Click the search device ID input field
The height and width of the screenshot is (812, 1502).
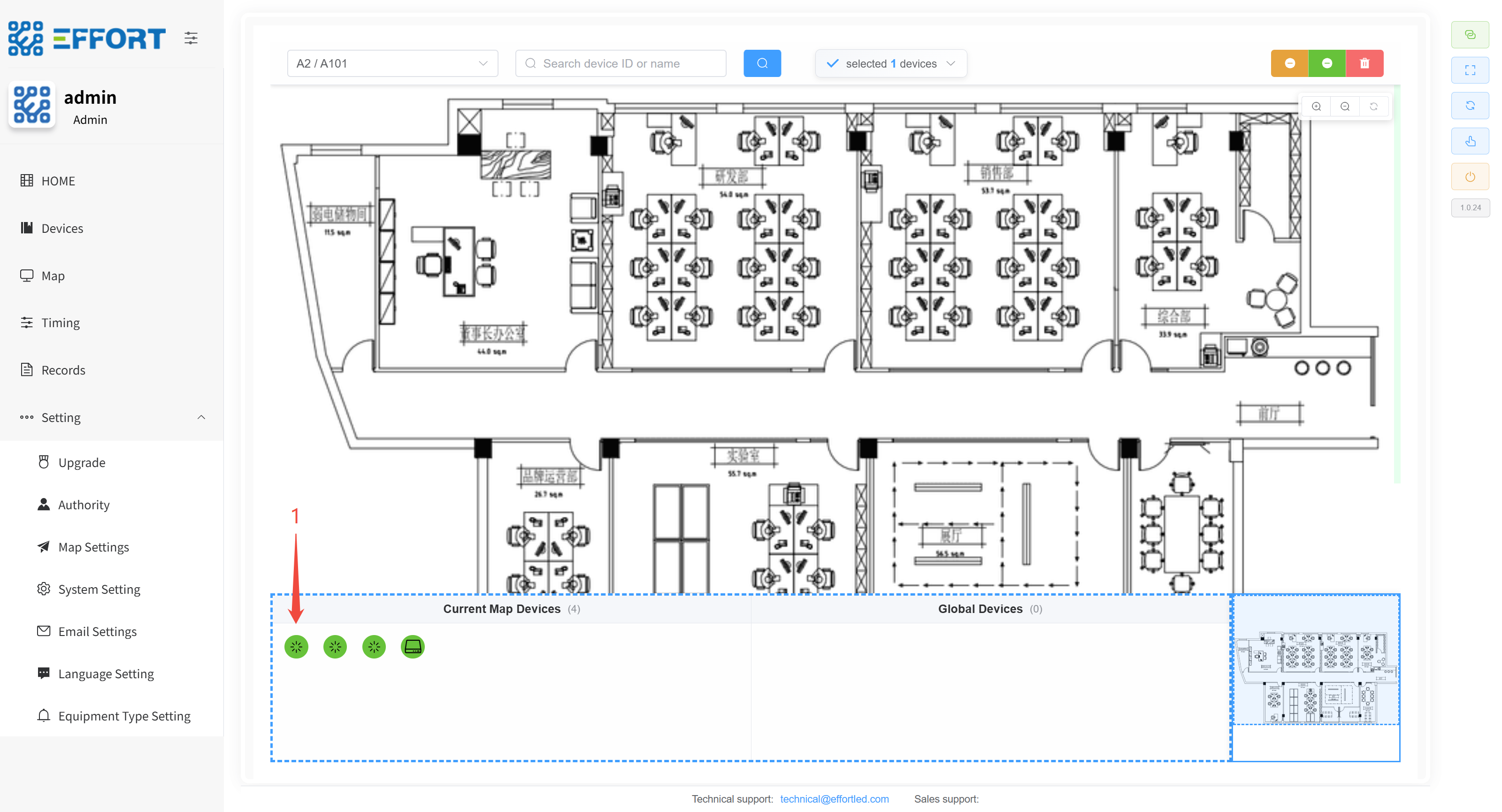pos(621,63)
